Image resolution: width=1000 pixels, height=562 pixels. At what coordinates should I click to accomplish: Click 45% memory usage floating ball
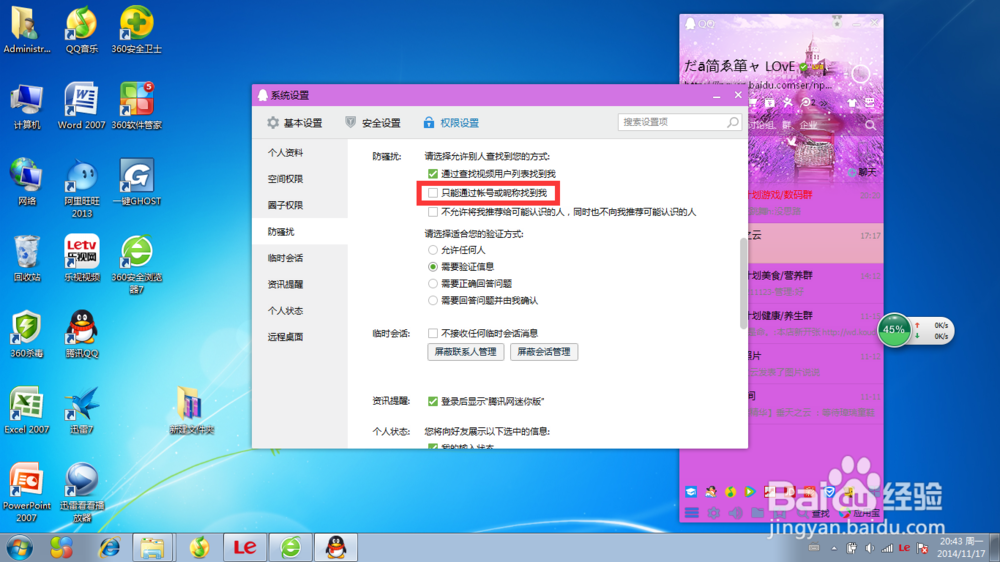894,330
